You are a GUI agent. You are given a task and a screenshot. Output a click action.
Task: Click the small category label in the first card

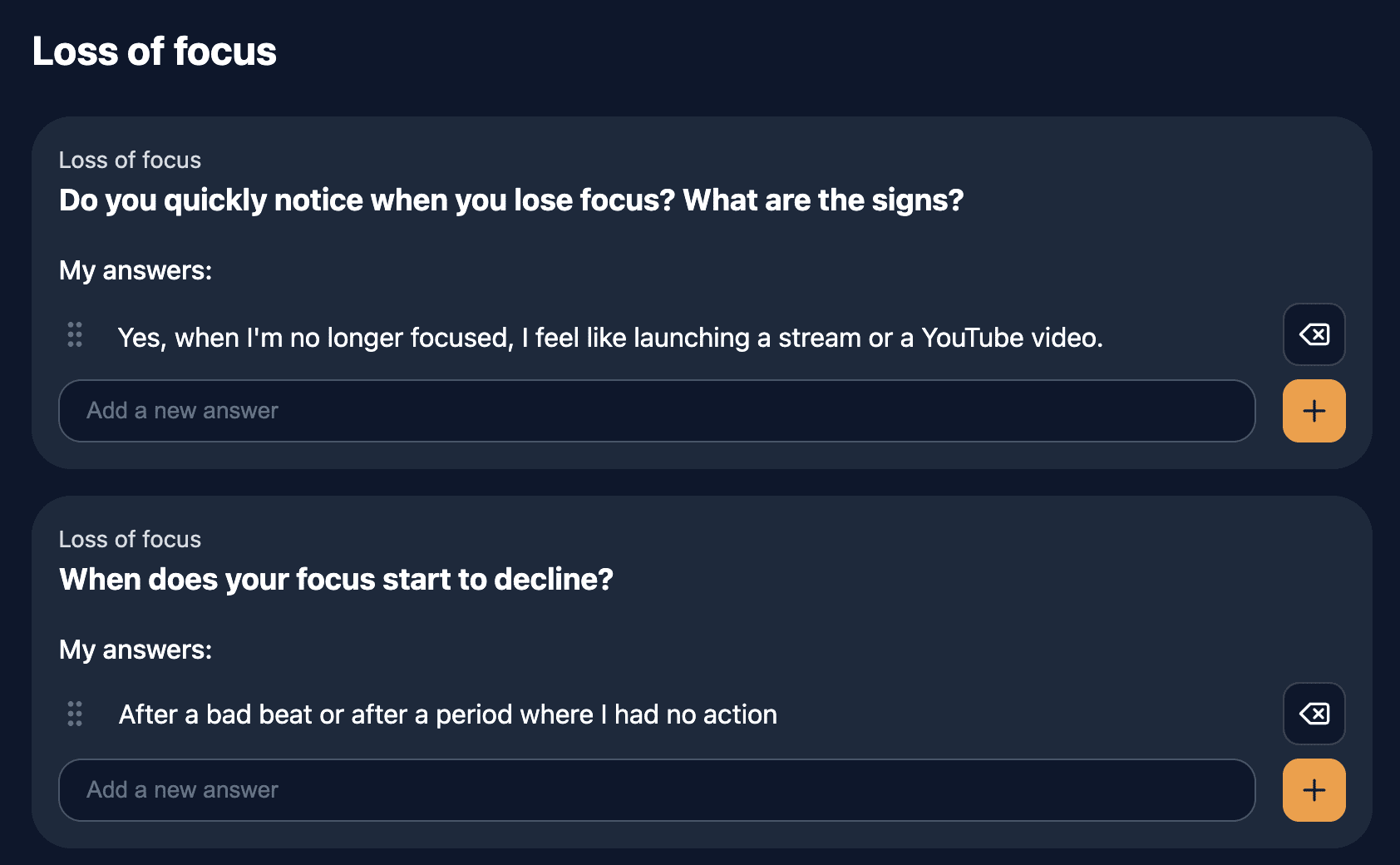pos(130,160)
